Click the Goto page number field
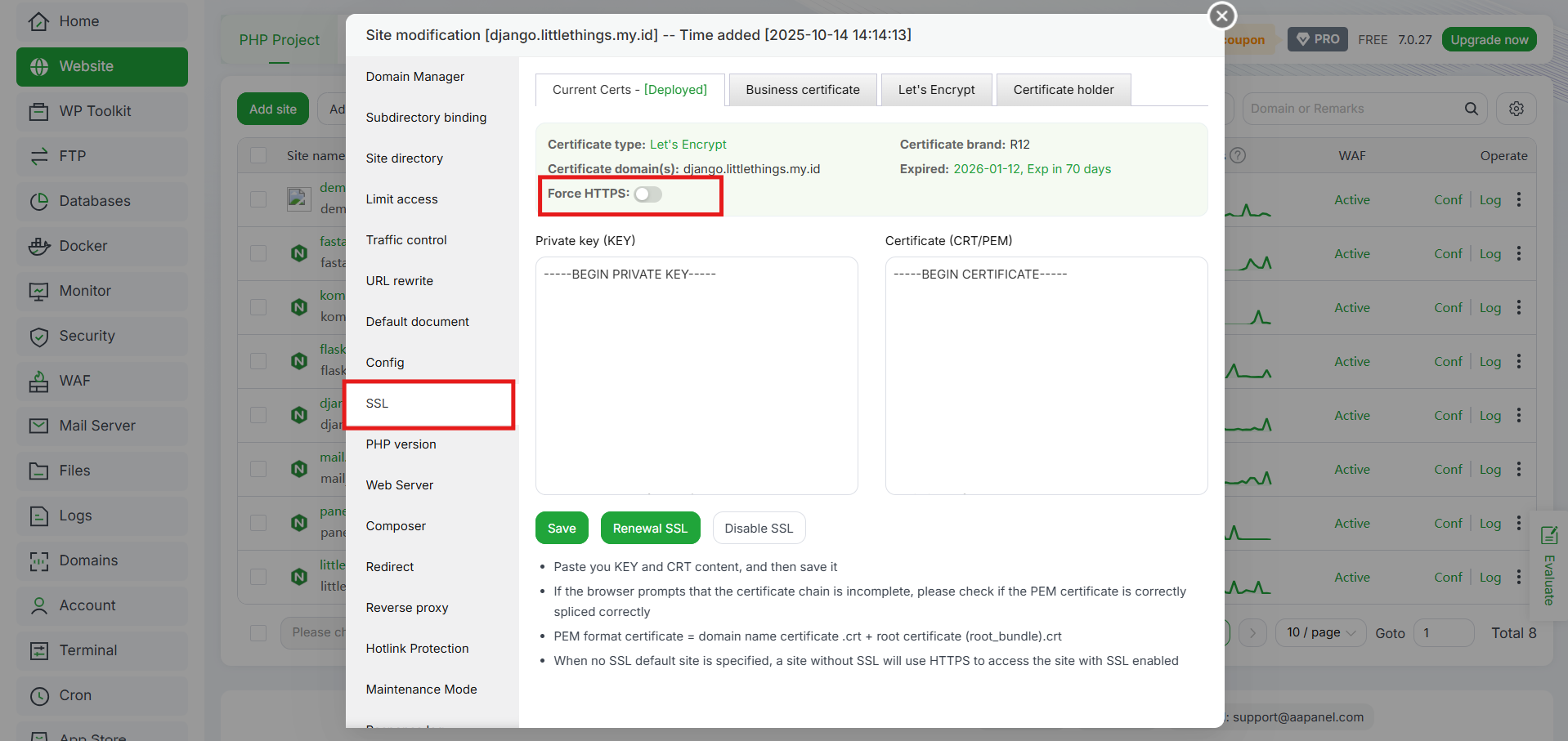Image resolution: width=1568 pixels, height=741 pixels. pos(1444,632)
